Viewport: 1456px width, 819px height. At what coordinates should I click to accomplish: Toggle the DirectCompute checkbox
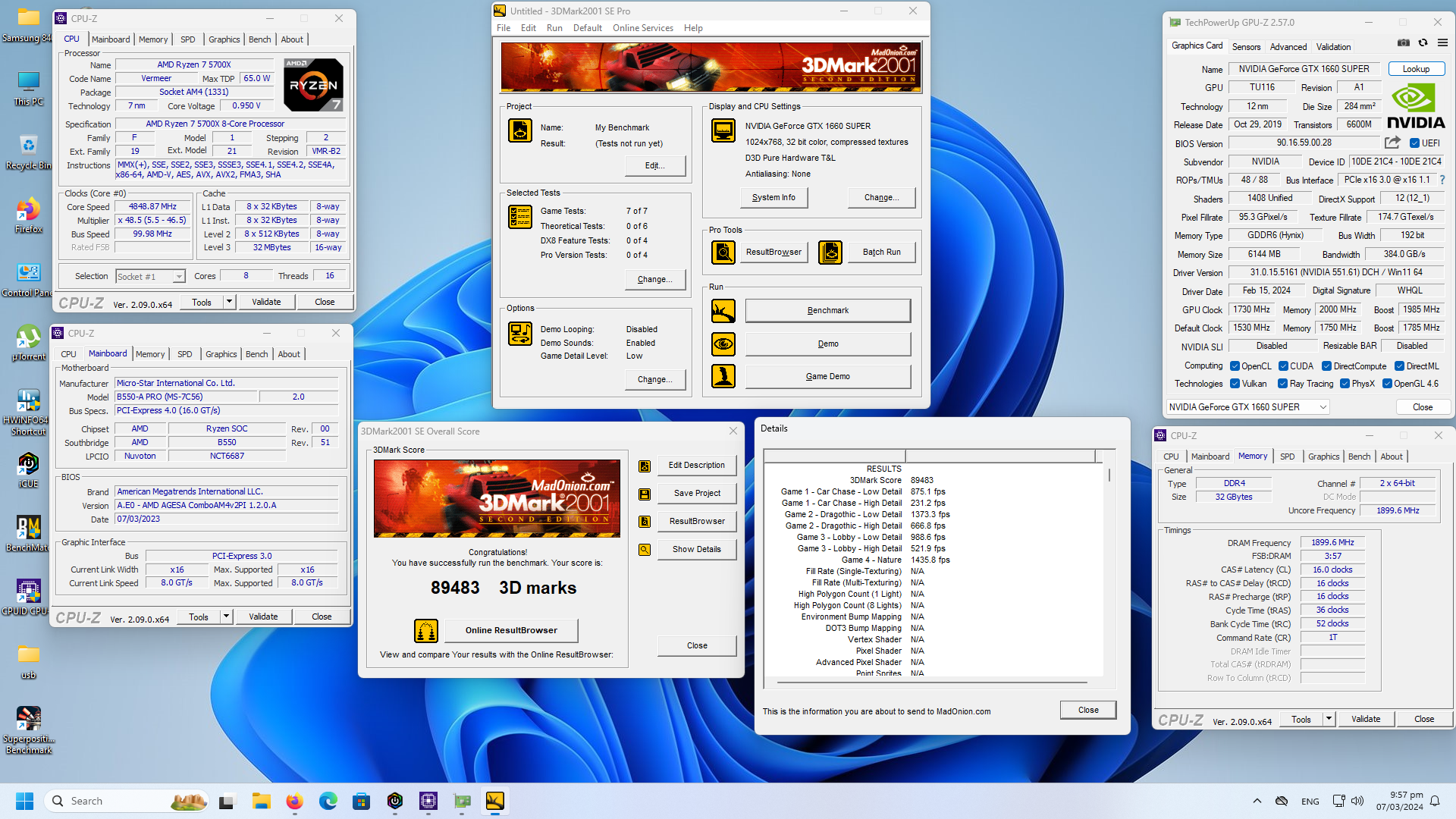[x=1327, y=366]
